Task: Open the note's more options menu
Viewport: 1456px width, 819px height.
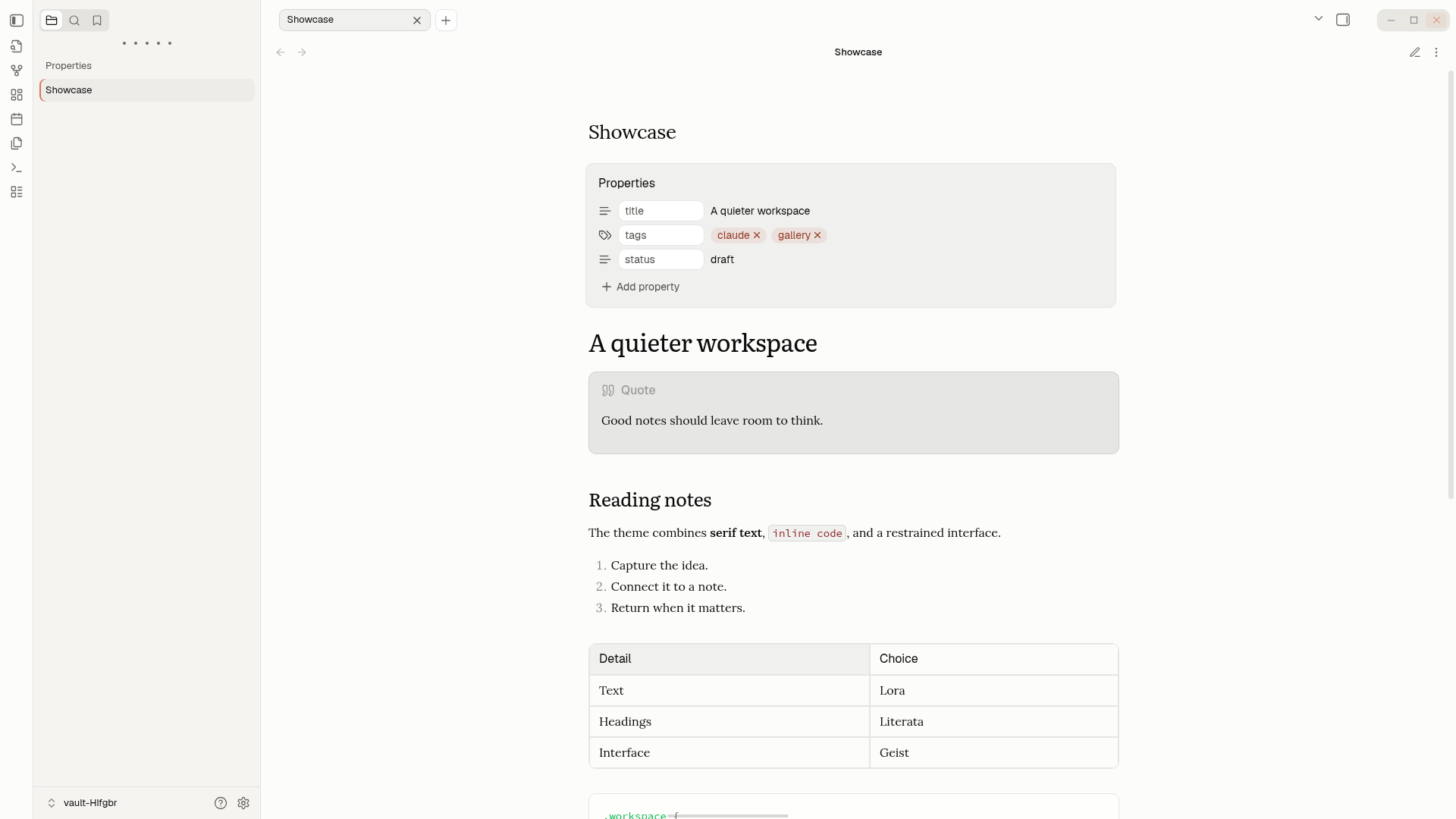Action: click(x=1436, y=52)
